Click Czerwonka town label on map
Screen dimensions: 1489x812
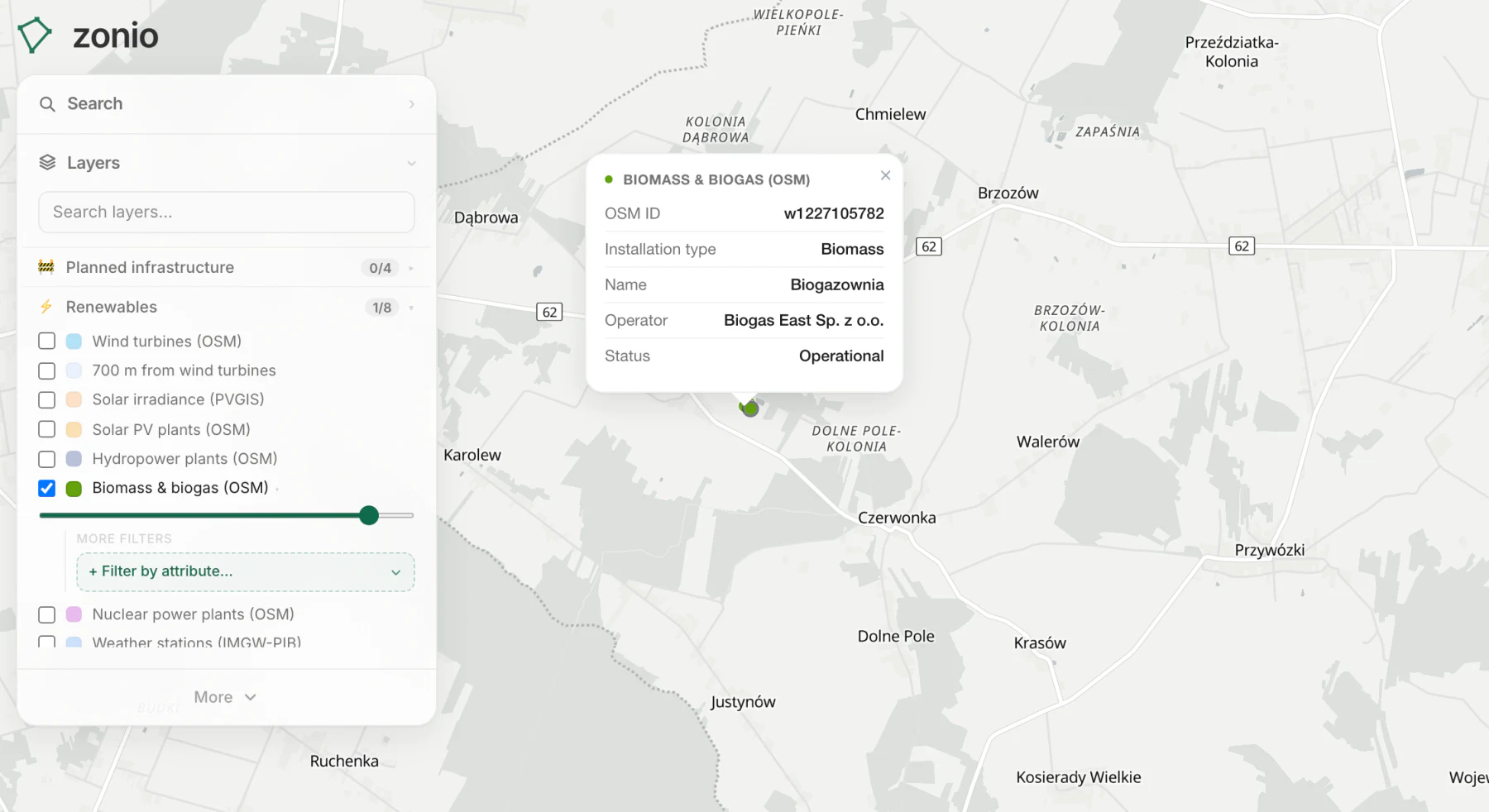click(x=897, y=518)
